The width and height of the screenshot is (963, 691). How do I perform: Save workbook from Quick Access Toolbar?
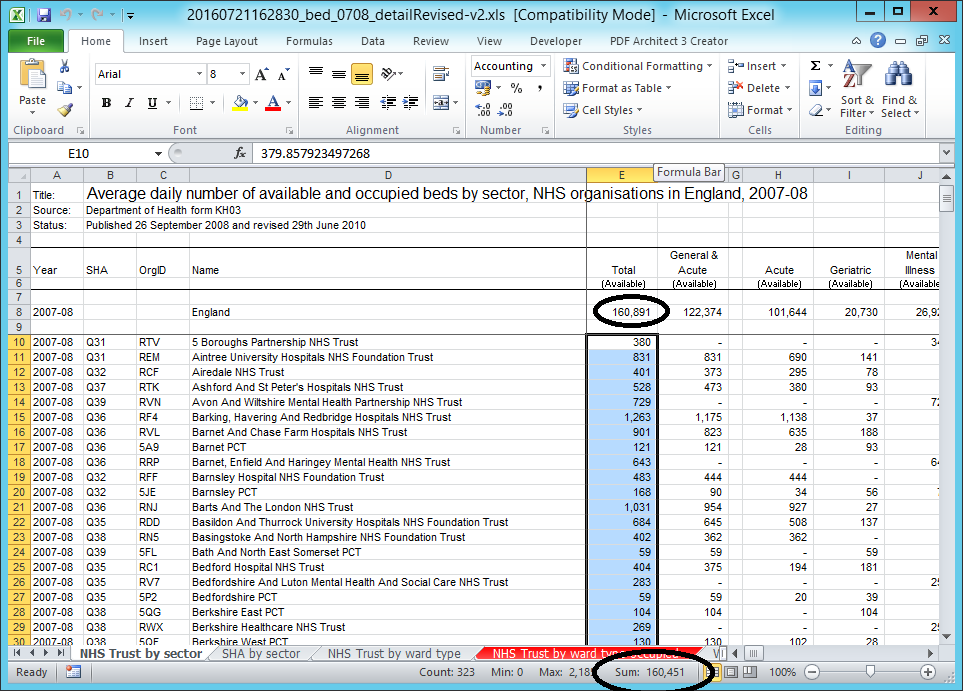(44, 15)
